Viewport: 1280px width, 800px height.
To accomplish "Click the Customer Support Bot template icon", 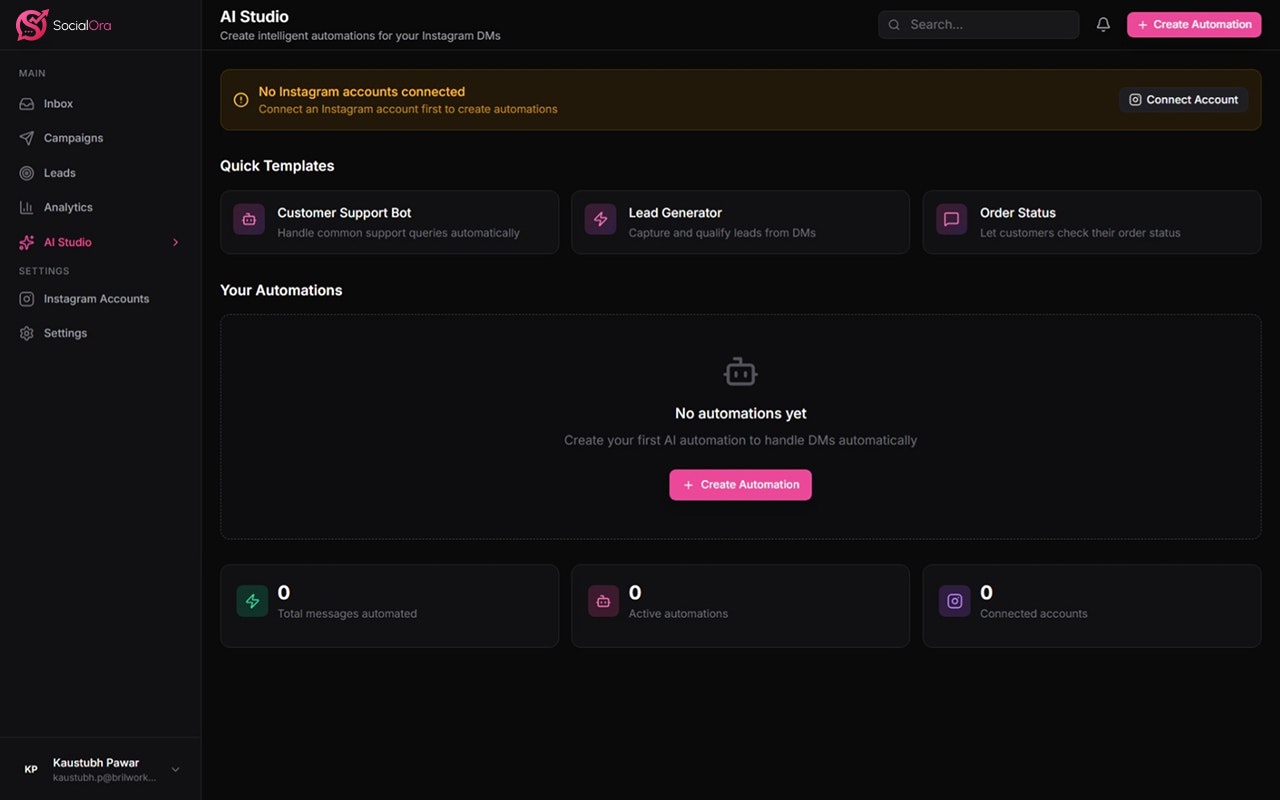I will 249,220.
